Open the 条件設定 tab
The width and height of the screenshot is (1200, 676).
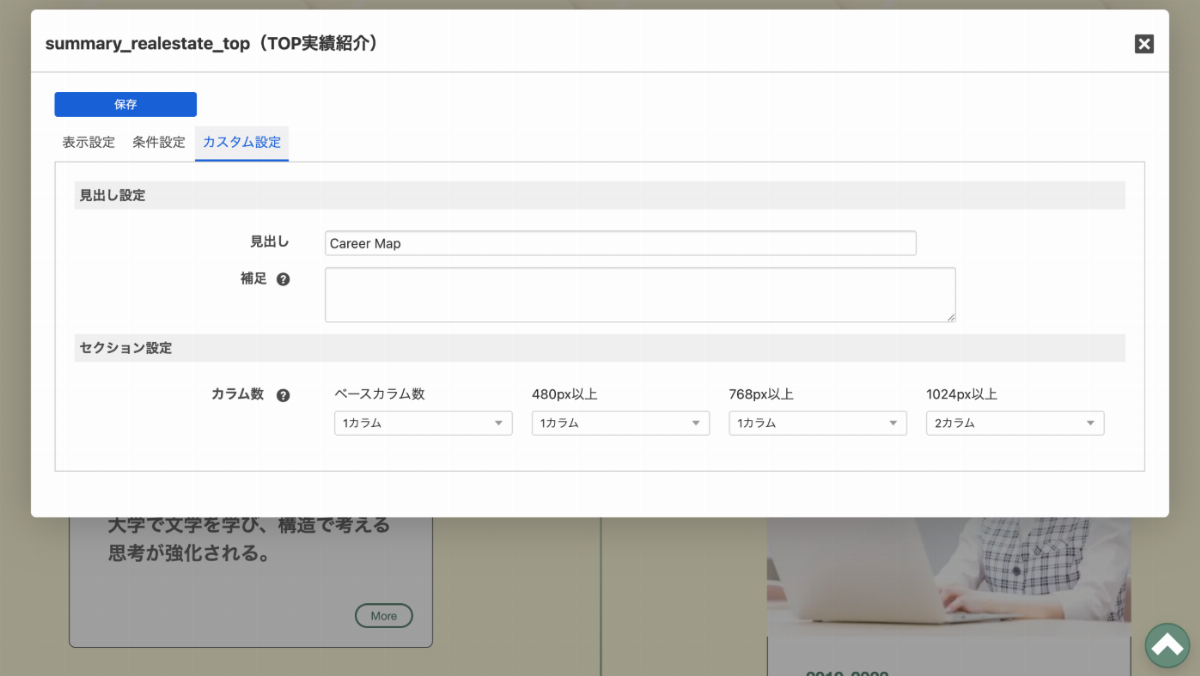pos(159,142)
